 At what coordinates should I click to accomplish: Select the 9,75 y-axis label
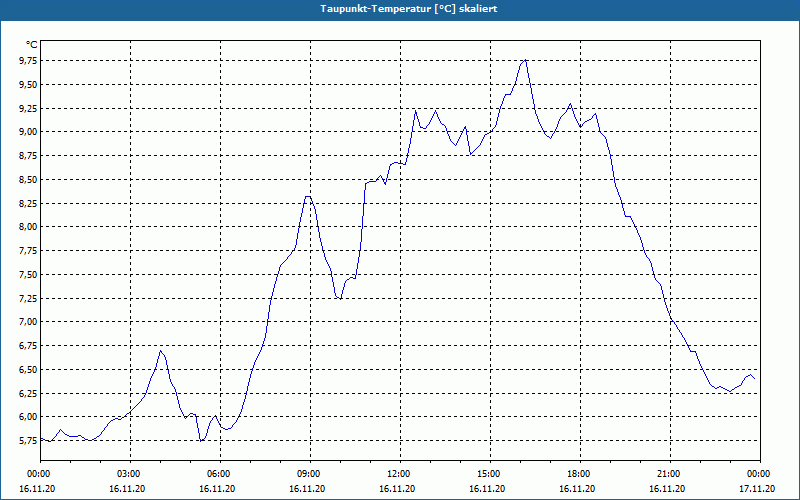pyautogui.click(x=28, y=61)
